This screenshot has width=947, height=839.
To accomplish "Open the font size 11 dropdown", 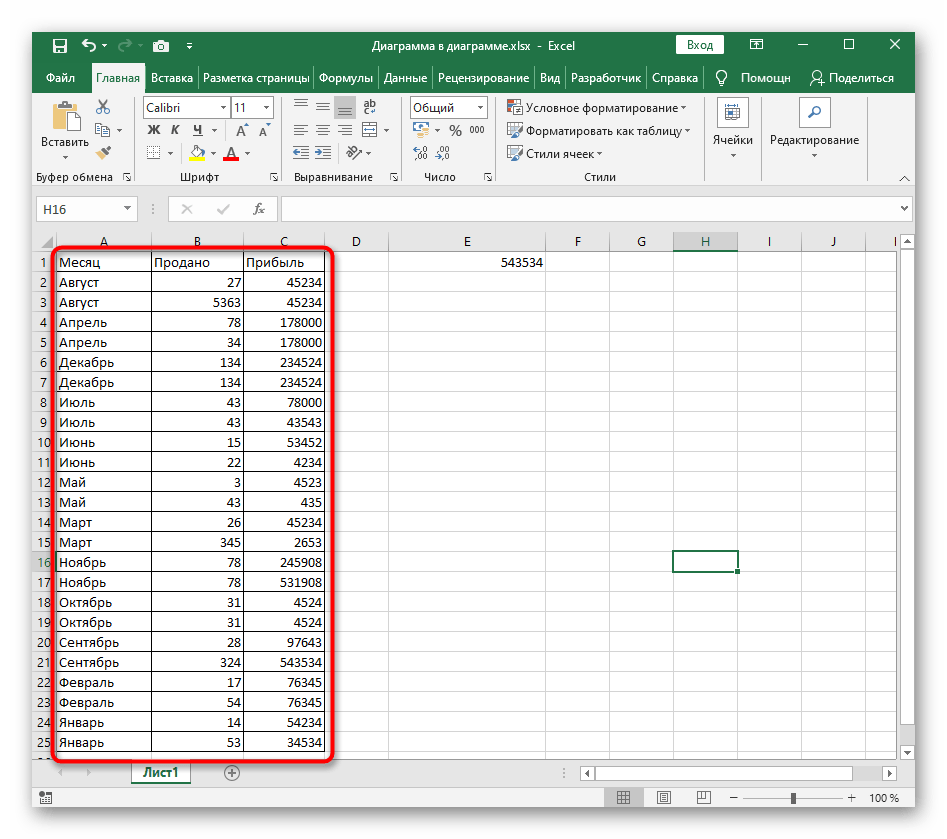I will (266, 108).
